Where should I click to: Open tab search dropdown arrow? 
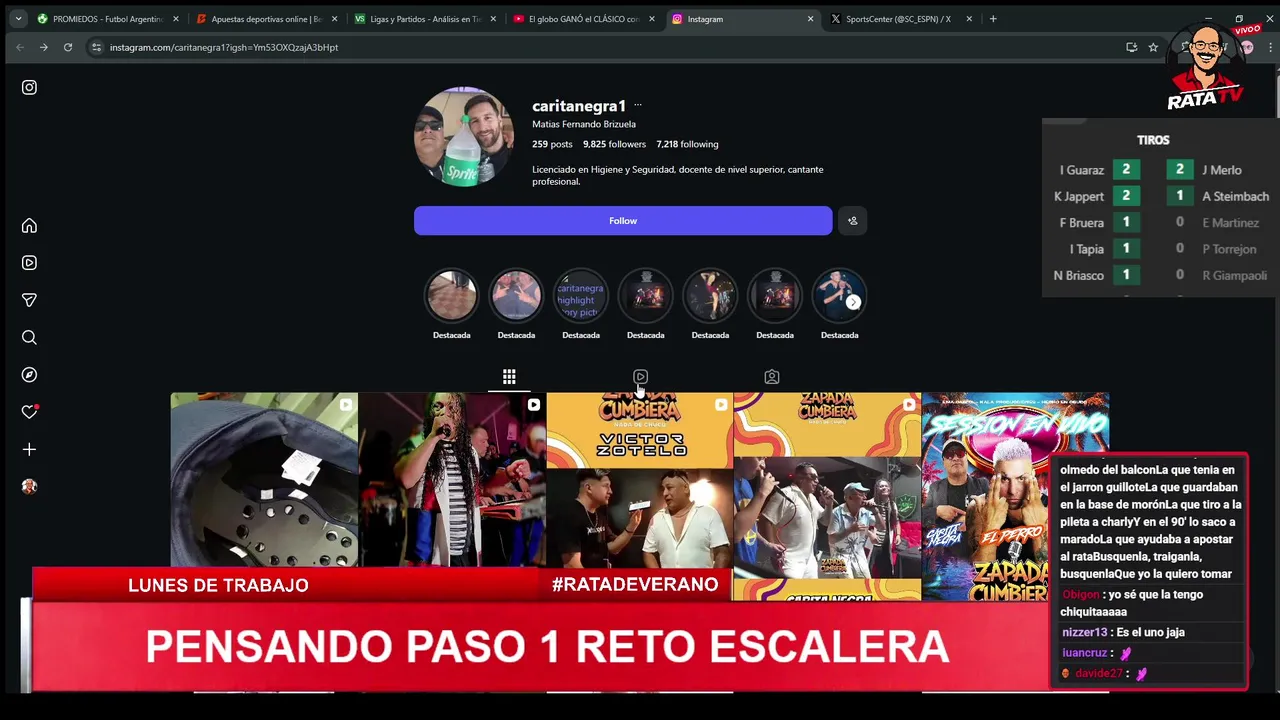(18, 19)
